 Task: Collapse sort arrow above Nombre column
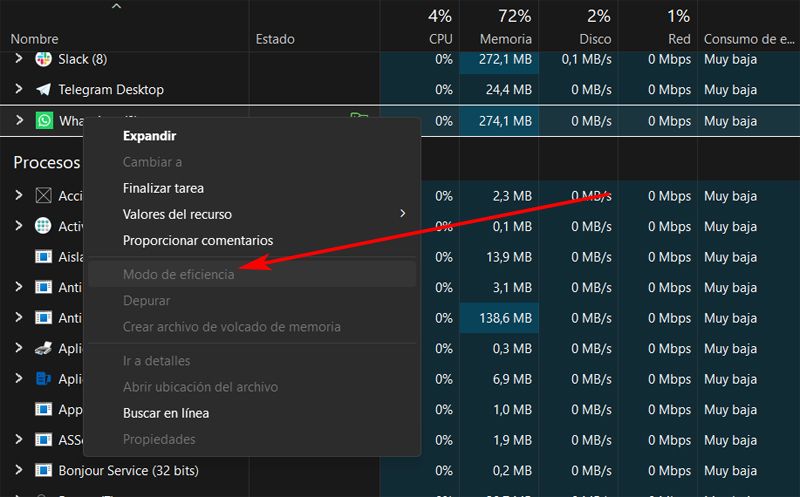116,7
